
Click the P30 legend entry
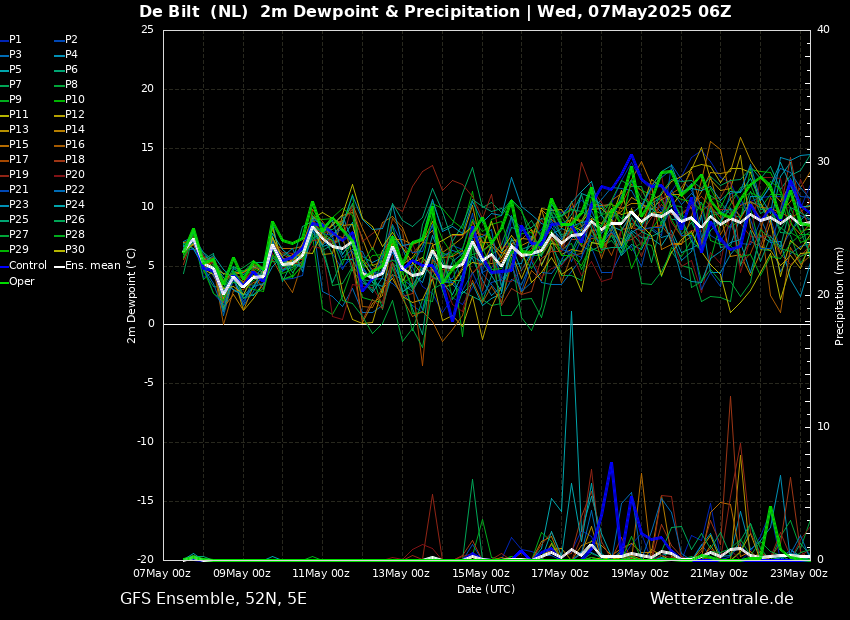(x=70, y=249)
